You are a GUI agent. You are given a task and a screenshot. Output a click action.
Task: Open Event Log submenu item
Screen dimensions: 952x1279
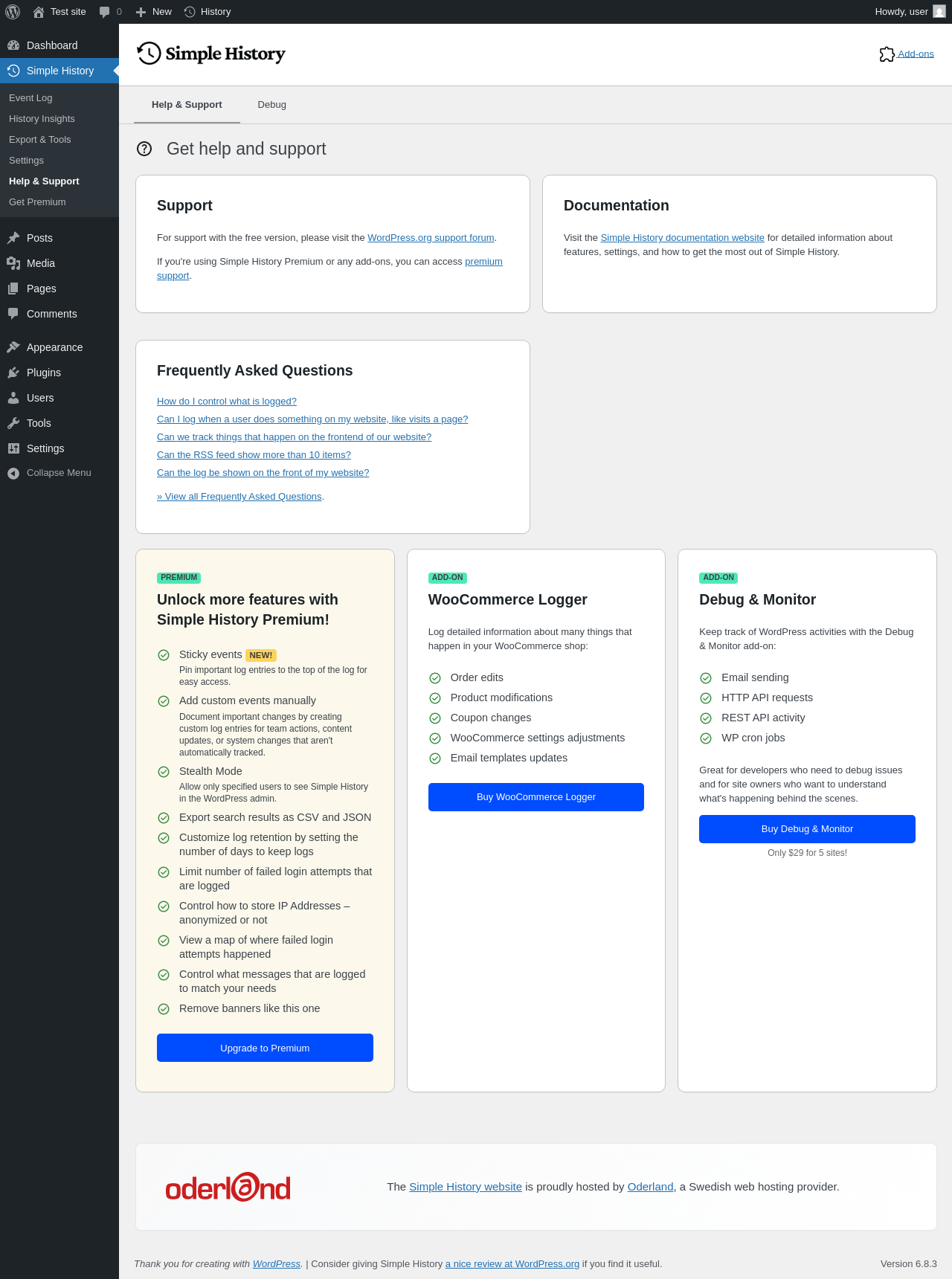[x=30, y=98]
